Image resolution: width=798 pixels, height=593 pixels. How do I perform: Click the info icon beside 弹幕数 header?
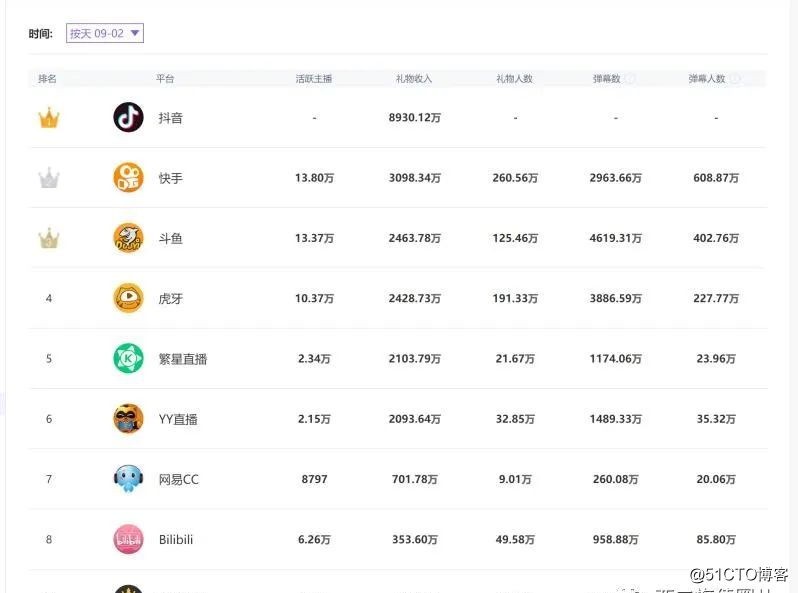point(630,78)
